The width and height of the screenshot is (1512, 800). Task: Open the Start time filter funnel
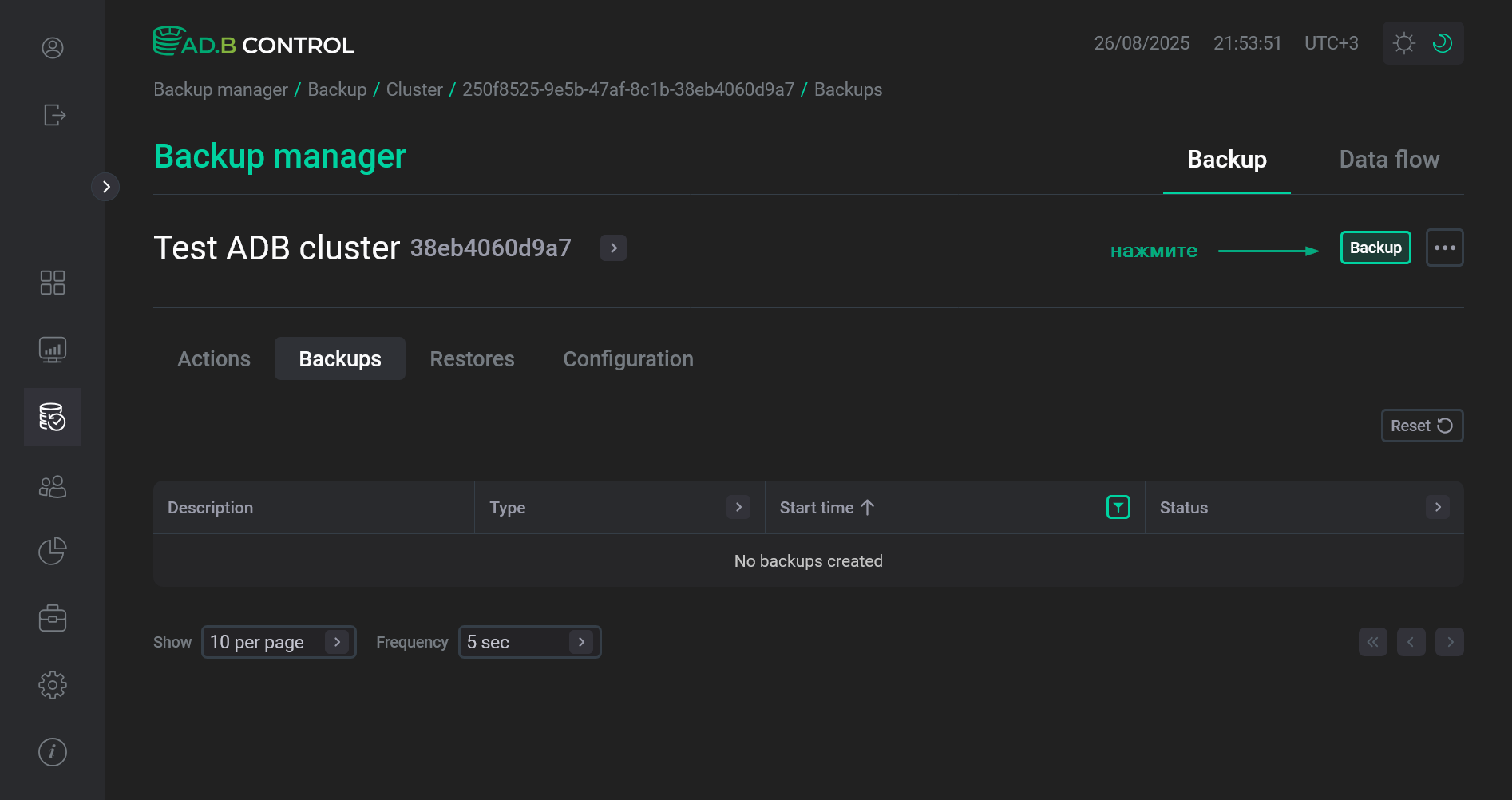coord(1118,506)
